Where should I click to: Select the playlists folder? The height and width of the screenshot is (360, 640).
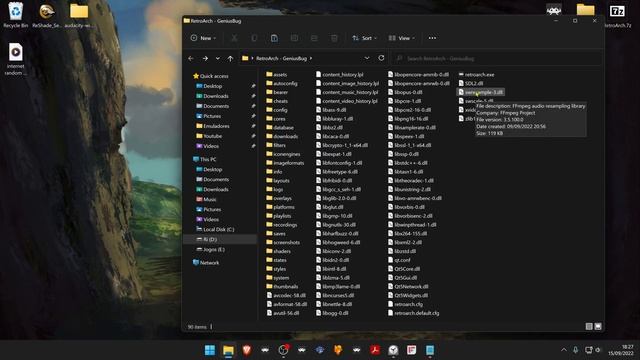[278, 216]
